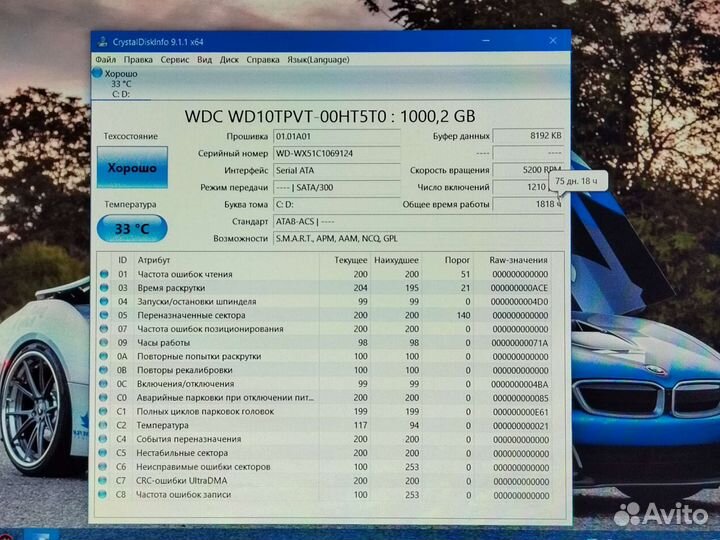Click the serial number field WD-WX51C1069124
The width and height of the screenshot is (720, 540).
point(337,153)
